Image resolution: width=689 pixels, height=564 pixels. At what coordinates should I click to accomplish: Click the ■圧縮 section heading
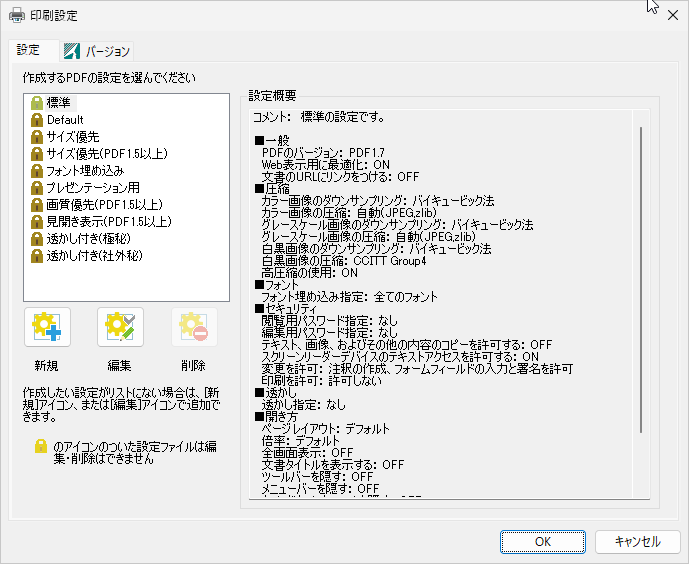(x=272, y=189)
